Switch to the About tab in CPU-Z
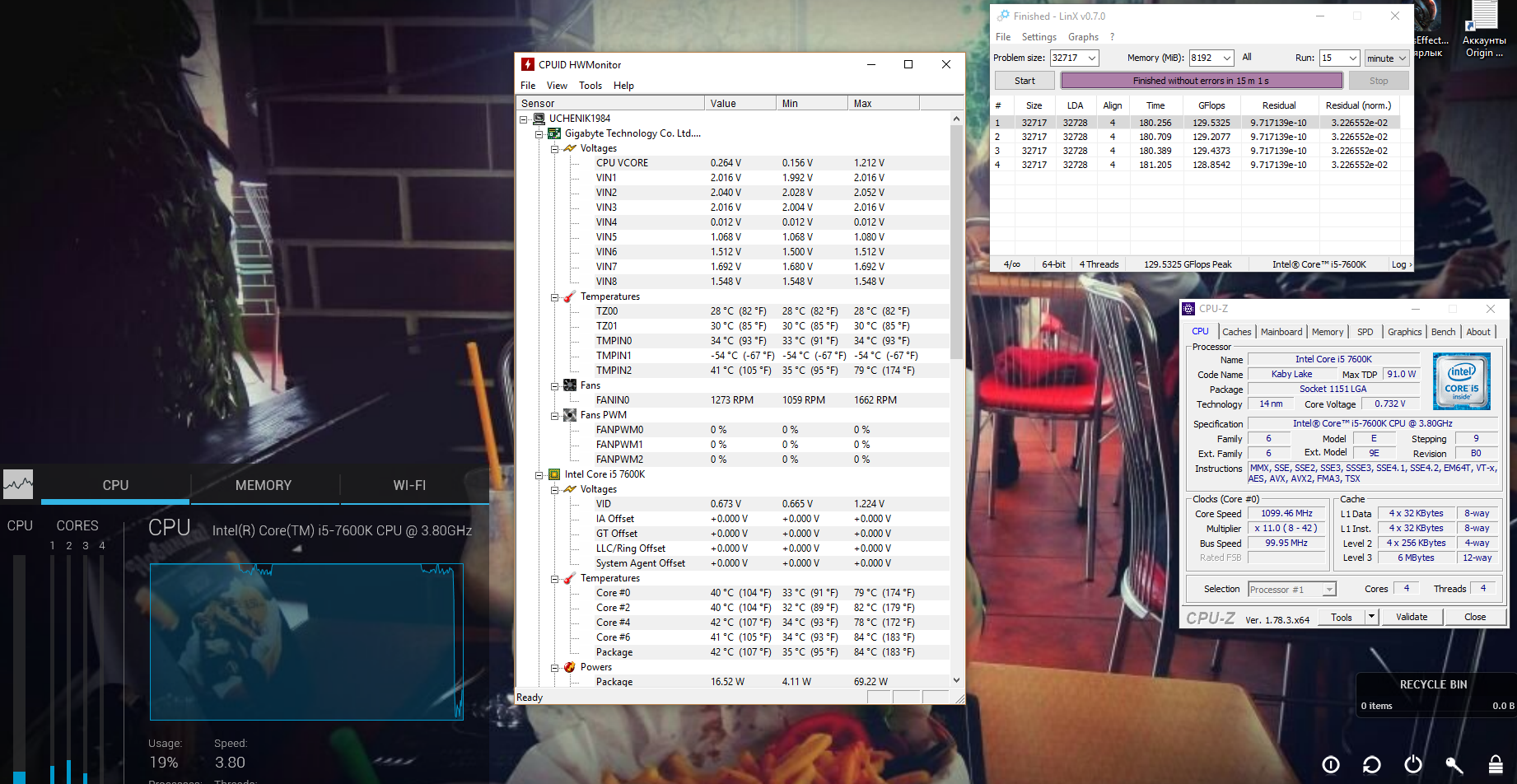The width and height of the screenshot is (1517, 784). click(x=1478, y=332)
